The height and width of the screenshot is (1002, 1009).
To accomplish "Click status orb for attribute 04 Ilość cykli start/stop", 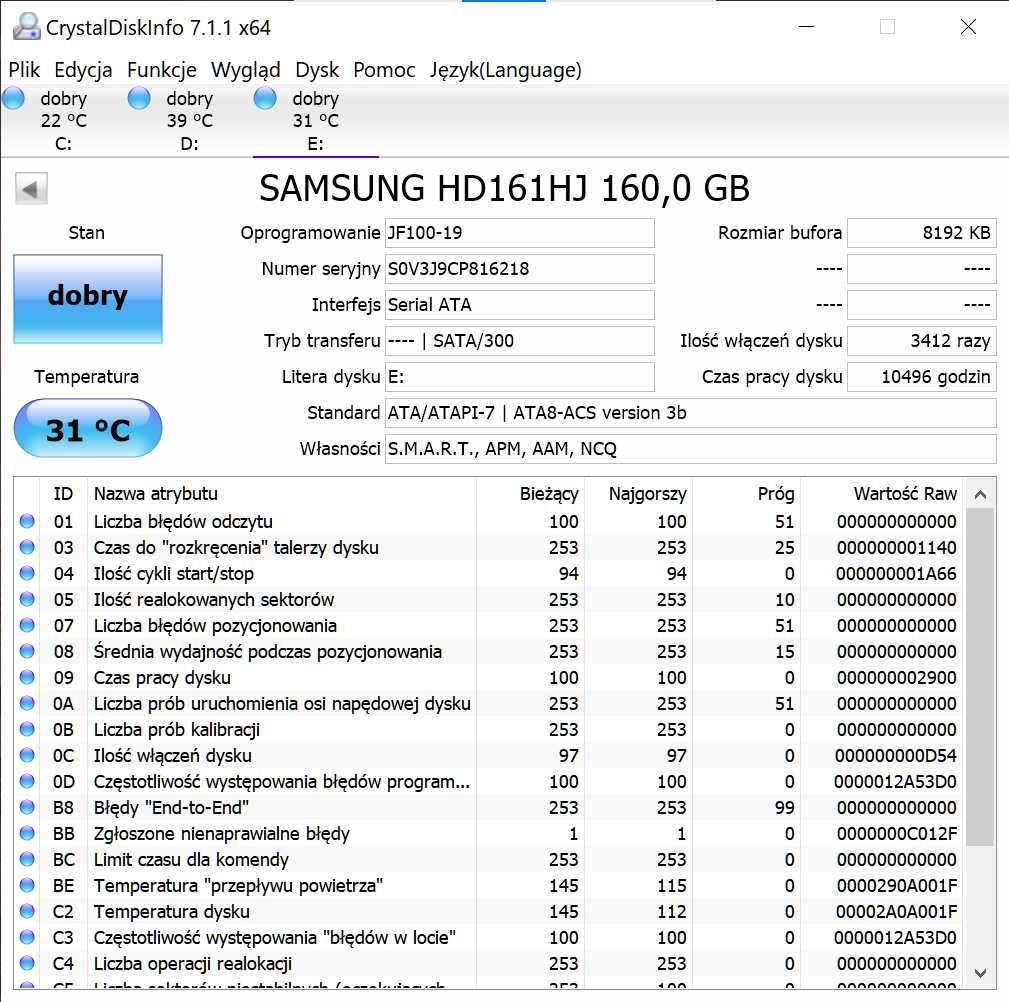I will [x=27, y=573].
